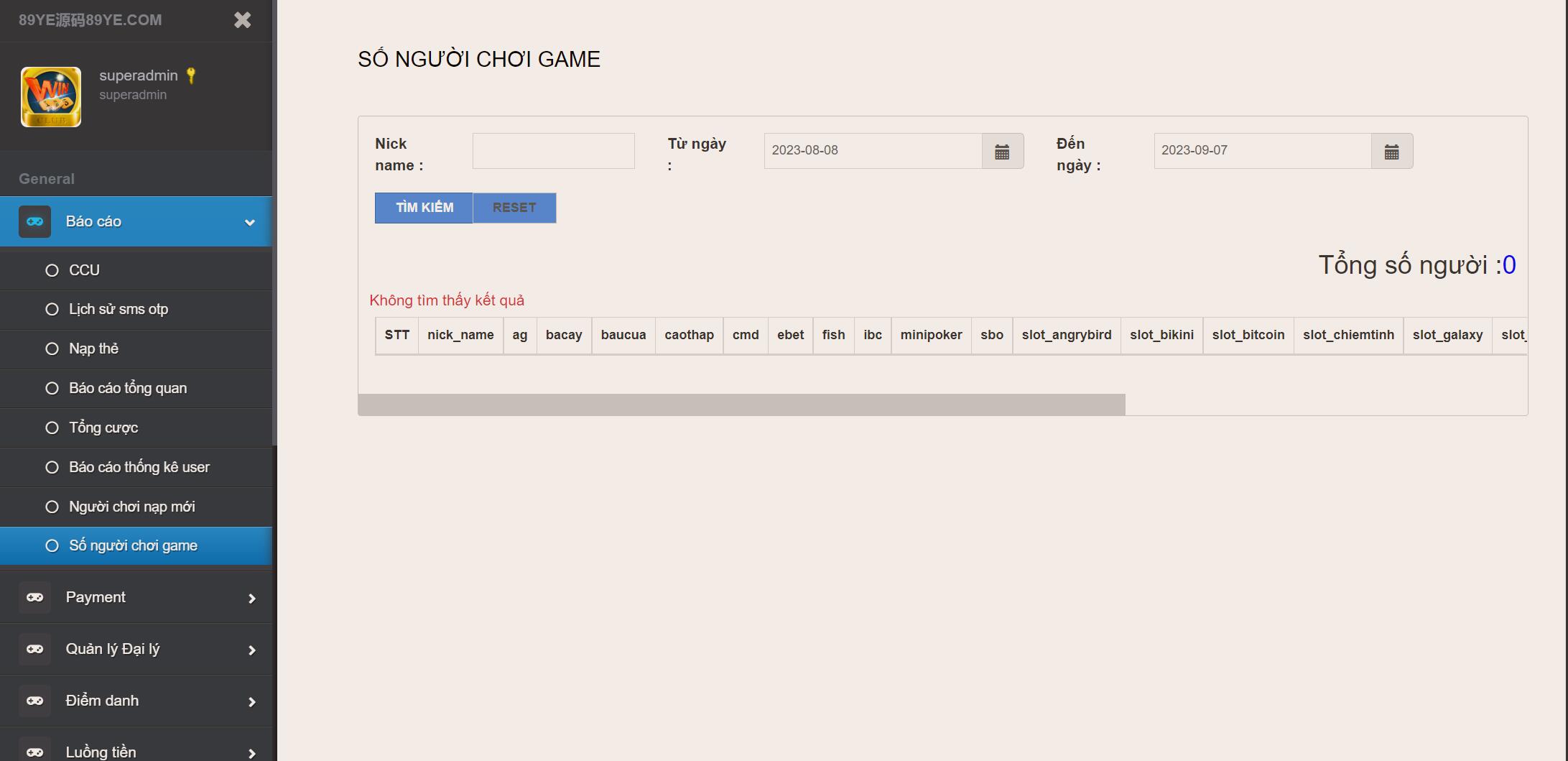1568x761 pixels.
Task: Click the slot_galaxy column header
Action: pyautogui.click(x=1448, y=336)
